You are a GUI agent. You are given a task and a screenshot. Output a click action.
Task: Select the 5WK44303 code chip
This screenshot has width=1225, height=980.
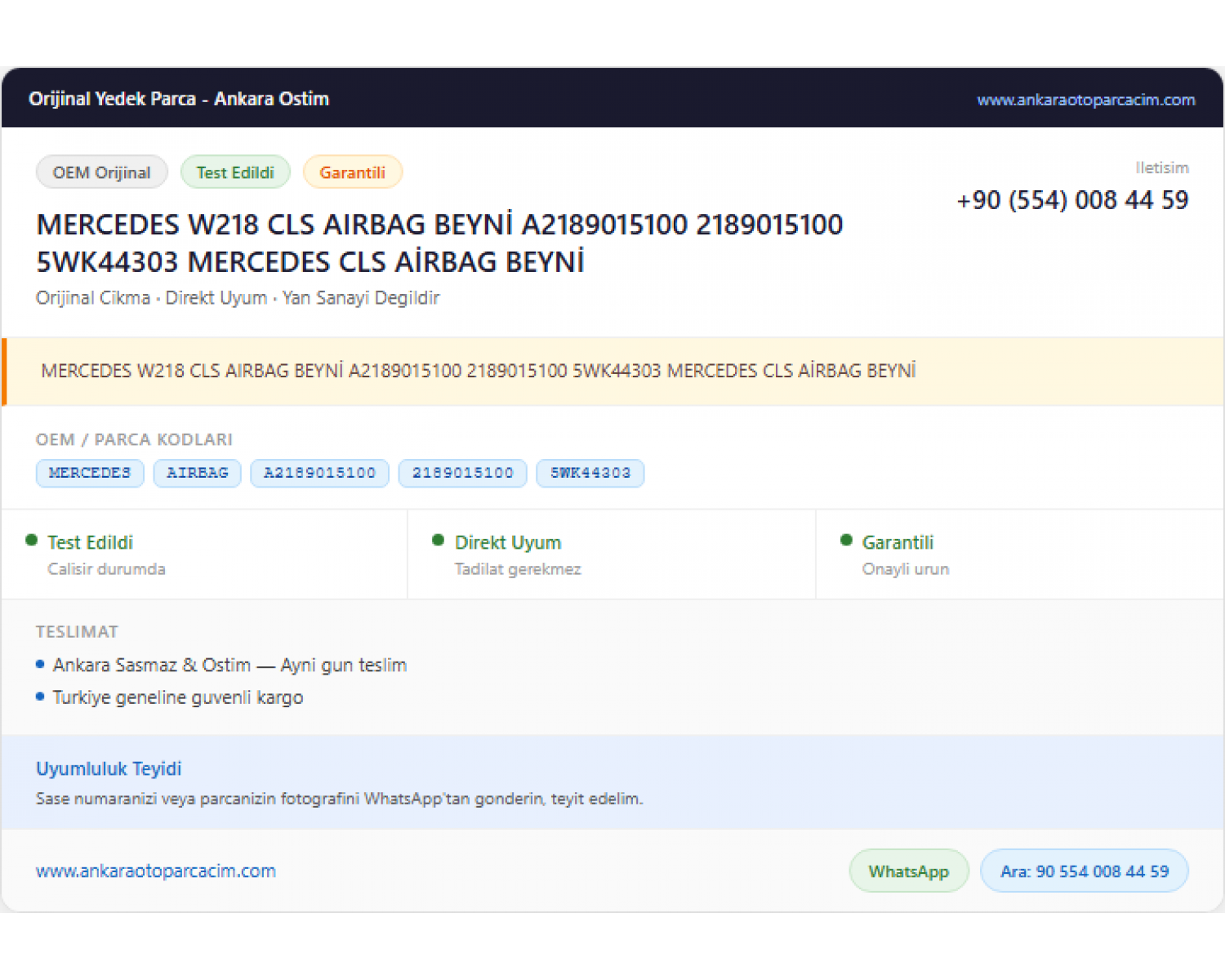coord(590,473)
